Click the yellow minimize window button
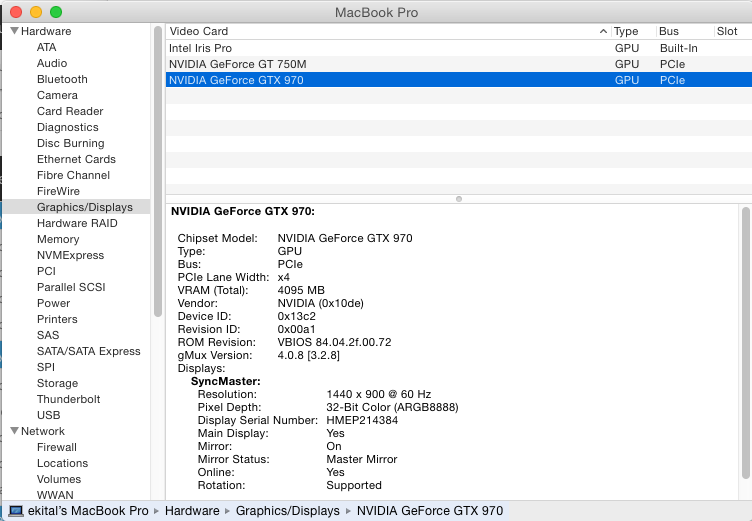This screenshot has width=752, height=521. (x=36, y=12)
